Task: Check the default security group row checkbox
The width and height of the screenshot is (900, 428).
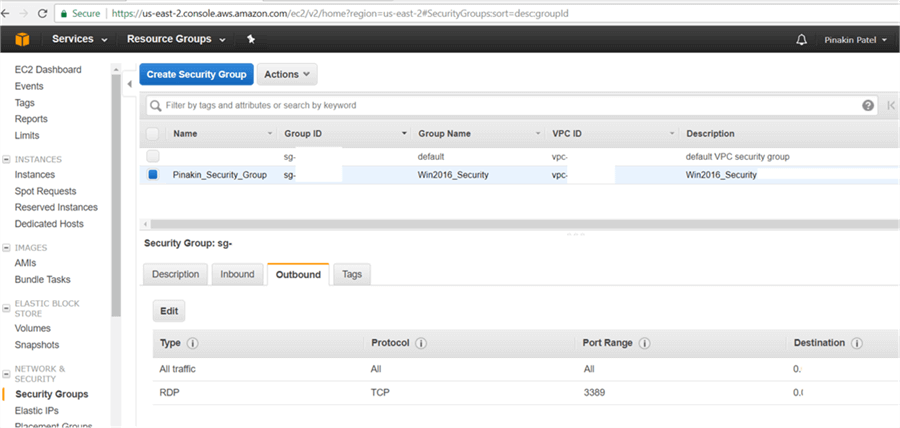Action: click(152, 156)
